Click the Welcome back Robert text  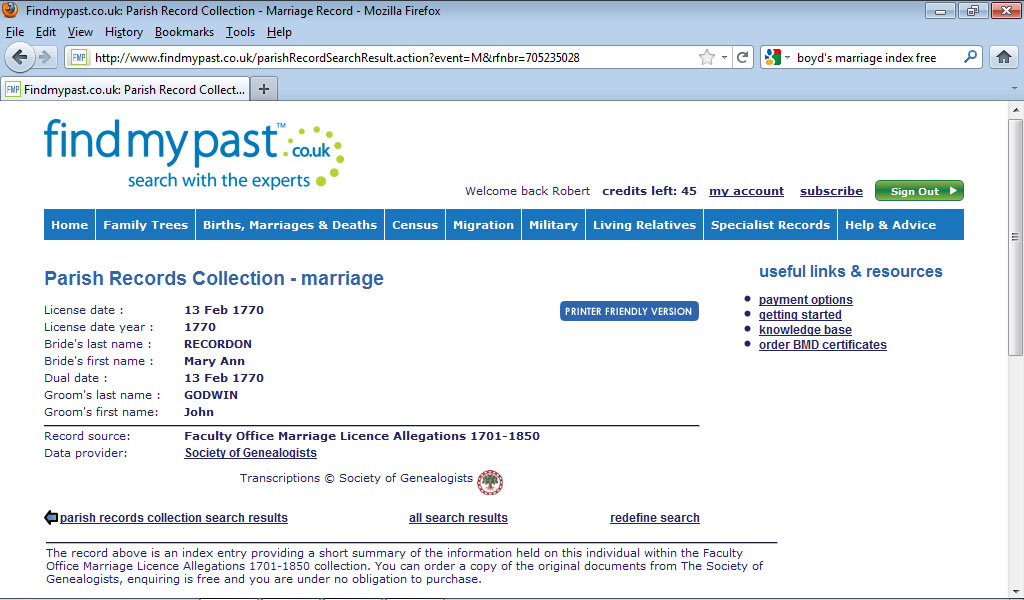click(527, 191)
